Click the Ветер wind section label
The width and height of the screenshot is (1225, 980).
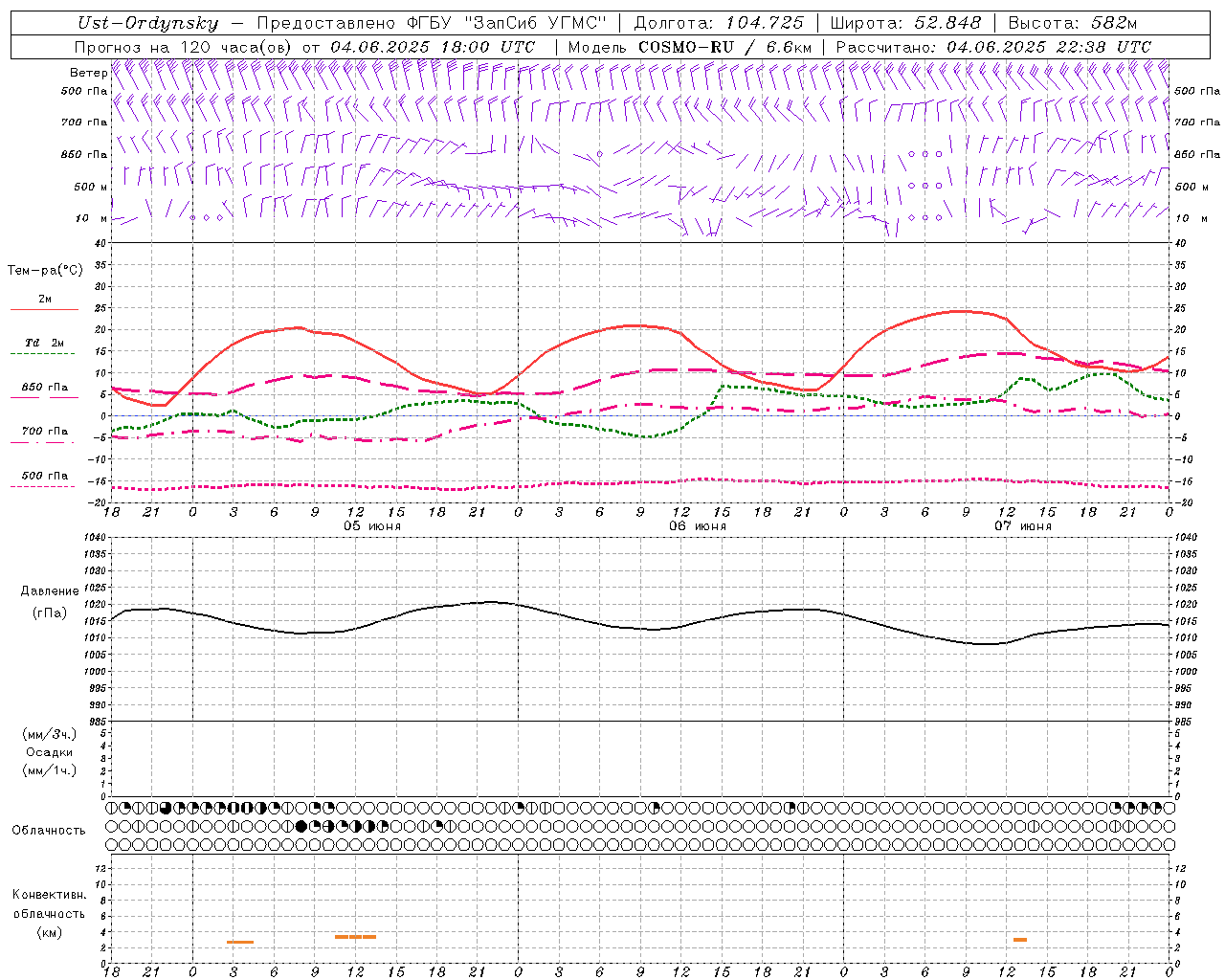pyautogui.click(x=88, y=73)
